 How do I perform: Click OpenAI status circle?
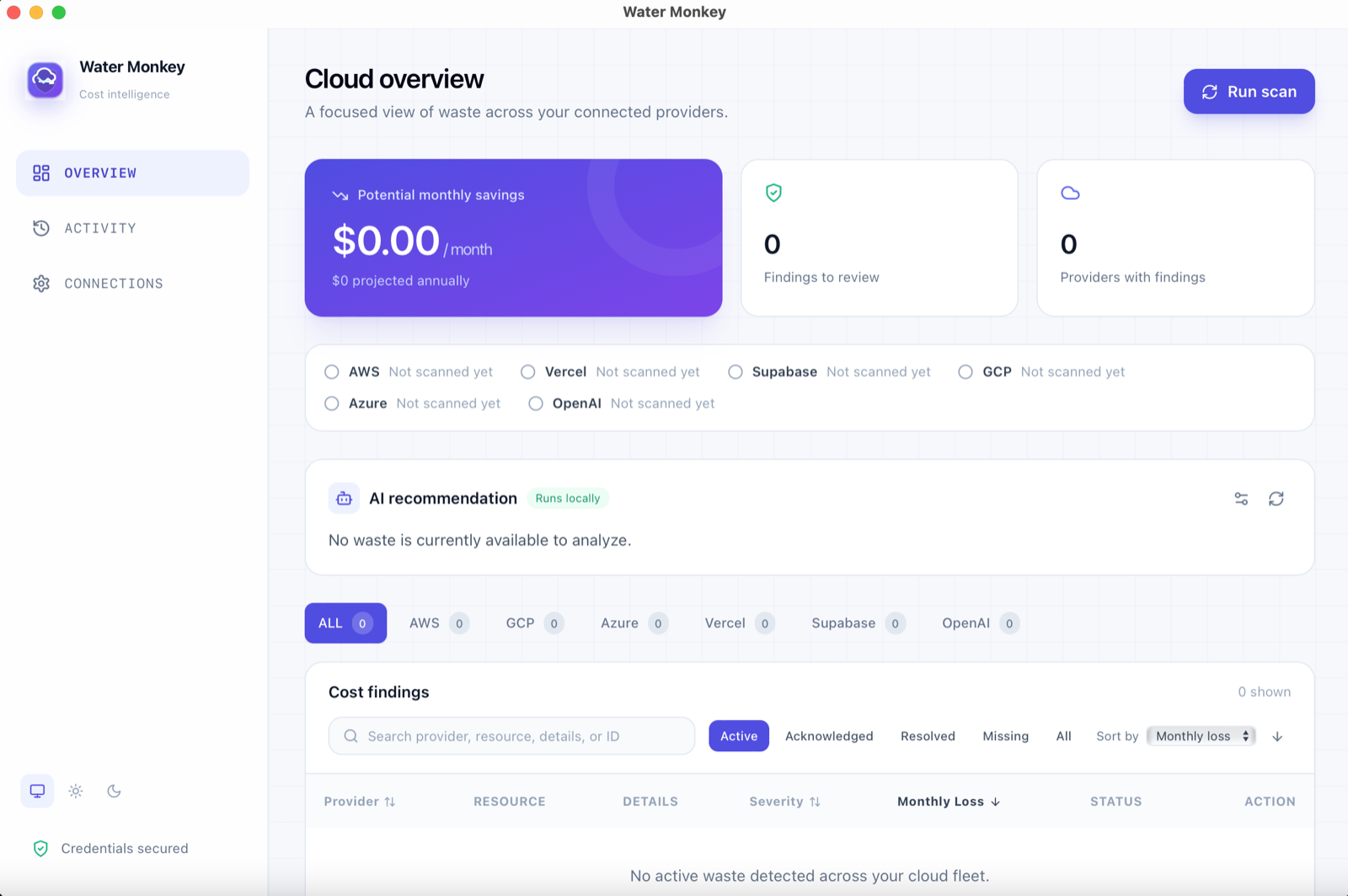click(536, 403)
